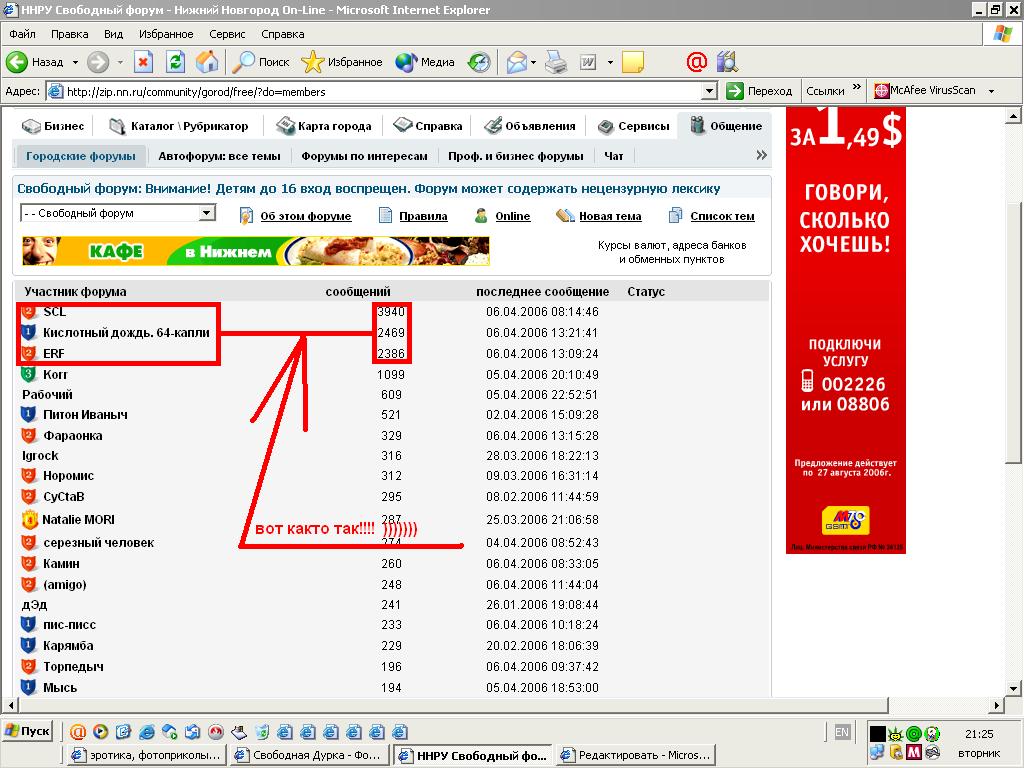
Task: Click the red @ toolbar icon
Action: point(696,62)
